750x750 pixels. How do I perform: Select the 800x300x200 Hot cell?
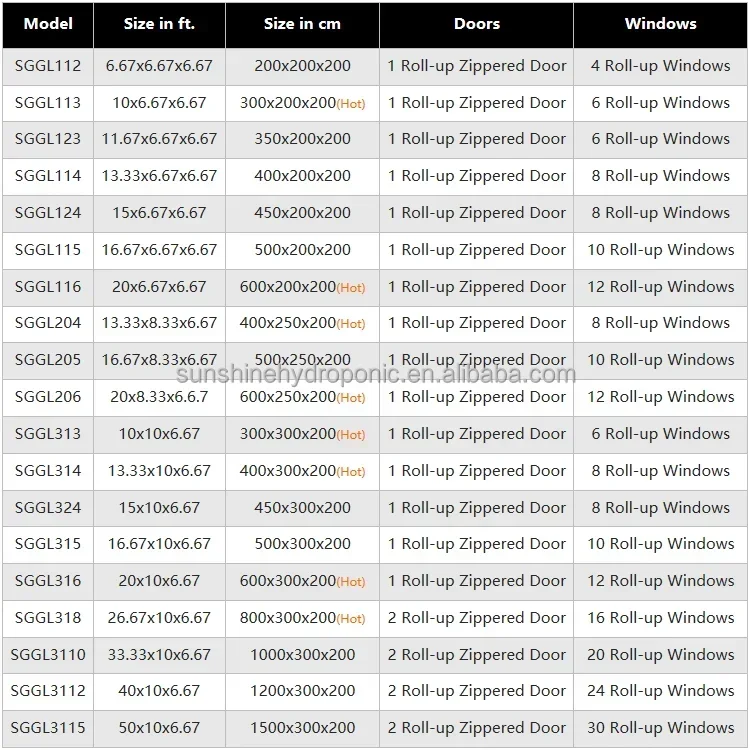pos(302,618)
